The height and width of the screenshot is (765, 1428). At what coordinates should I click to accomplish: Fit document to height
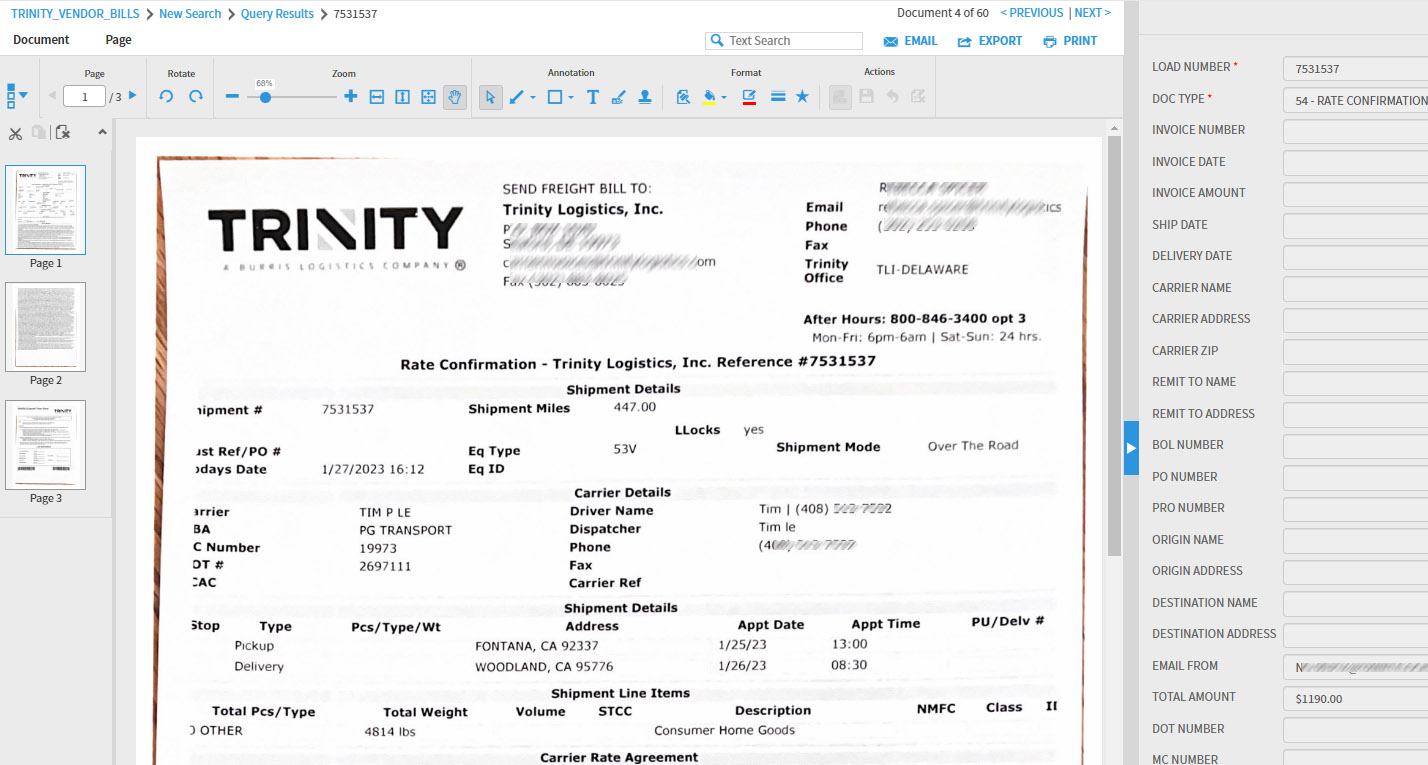coord(403,96)
